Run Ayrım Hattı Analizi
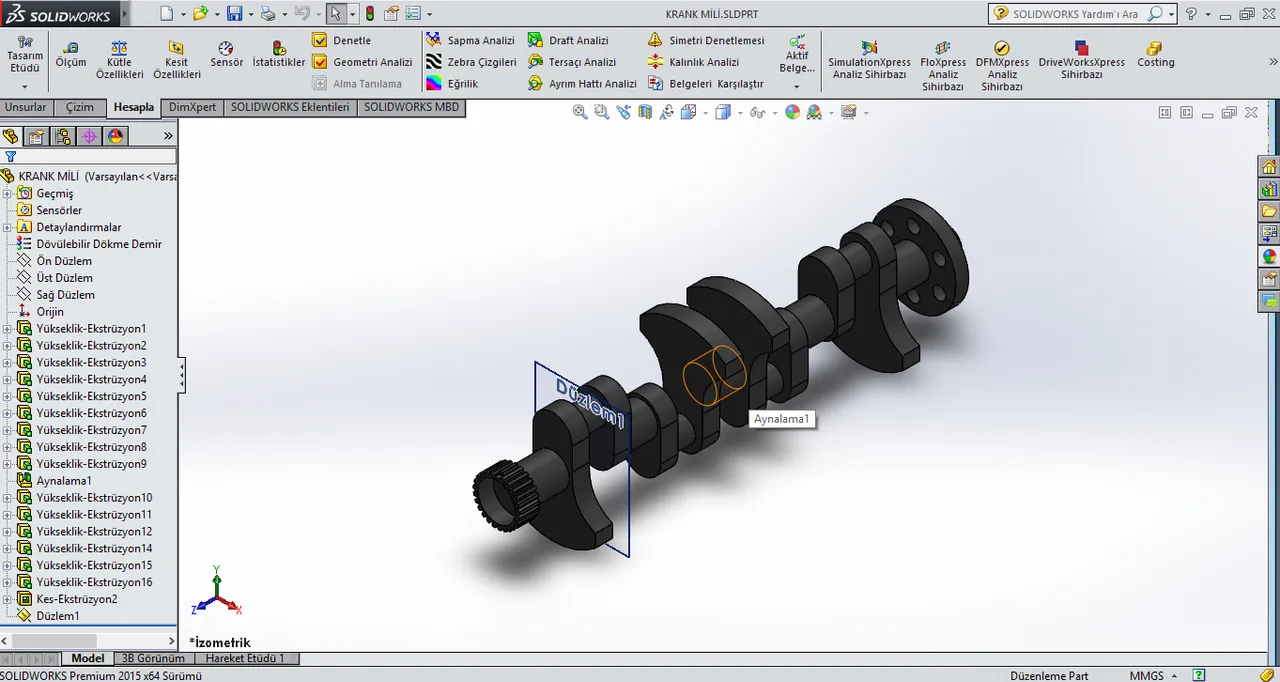Screen dimensions: 1280x682 click(x=582, y=84)
